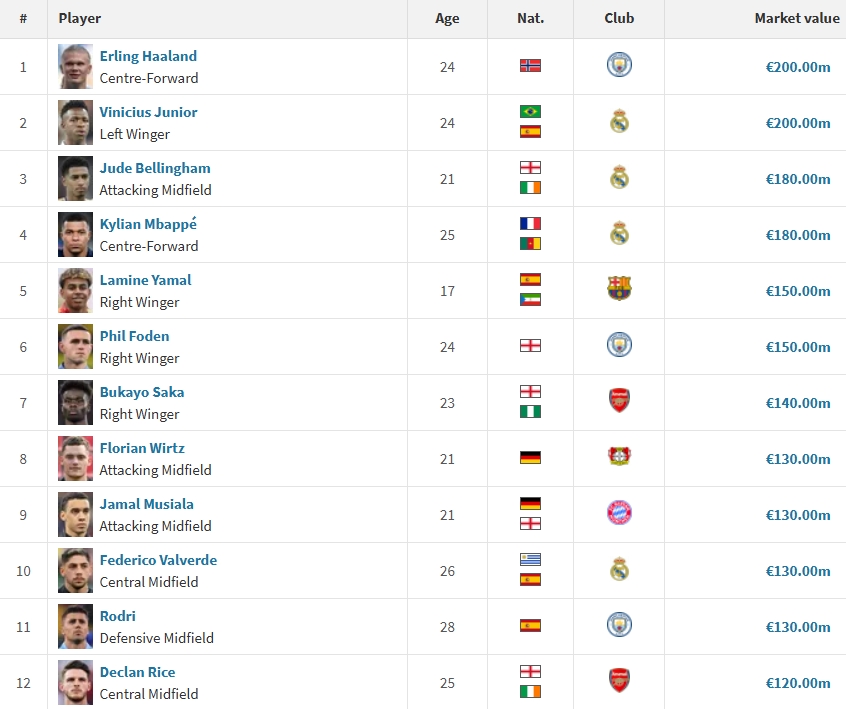846x709 pixels.
Task: Click the Player column header
Action: (x=80, y=18)
